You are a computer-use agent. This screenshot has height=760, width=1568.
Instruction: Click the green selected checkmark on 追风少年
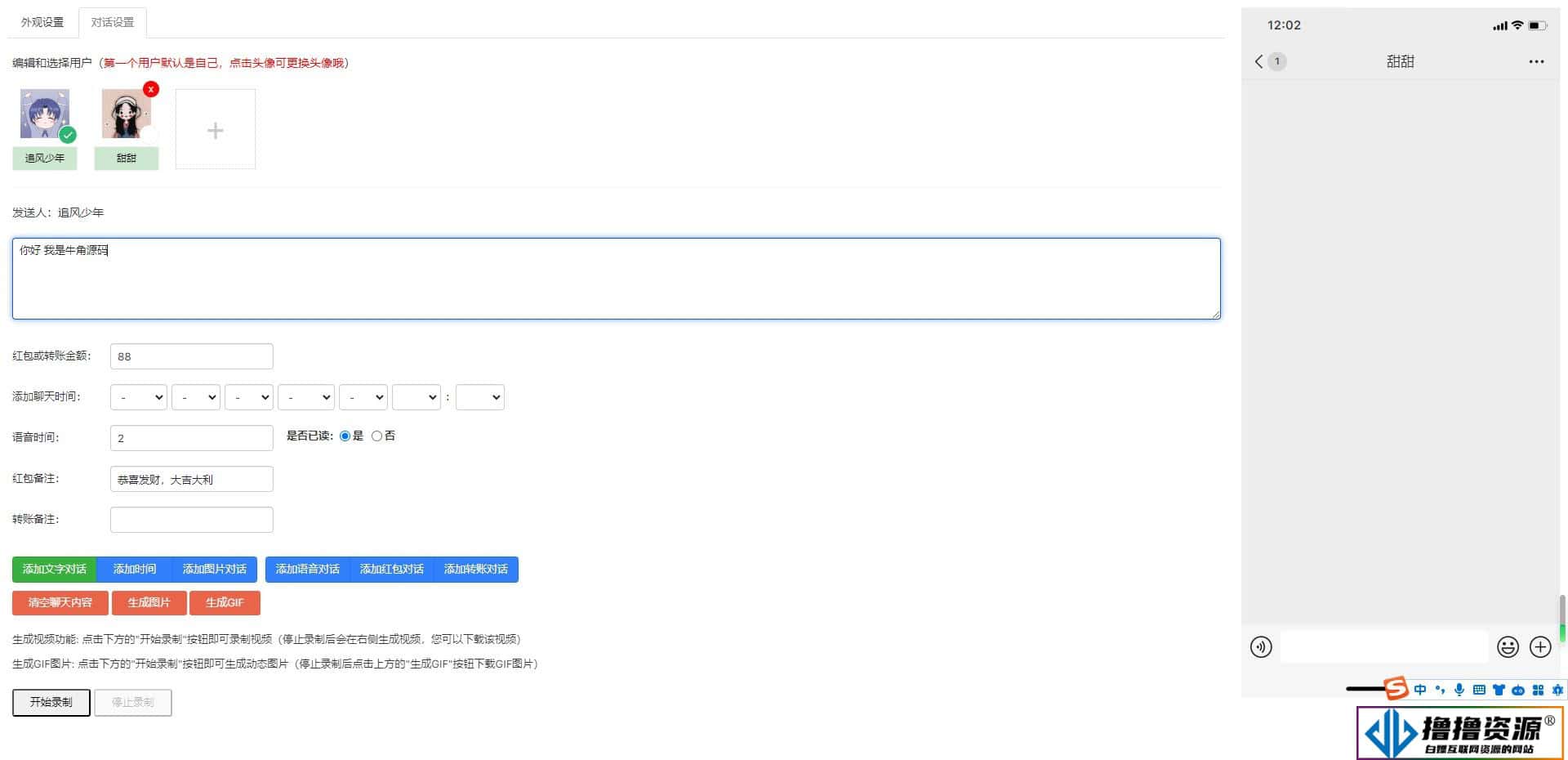[68, 135]
